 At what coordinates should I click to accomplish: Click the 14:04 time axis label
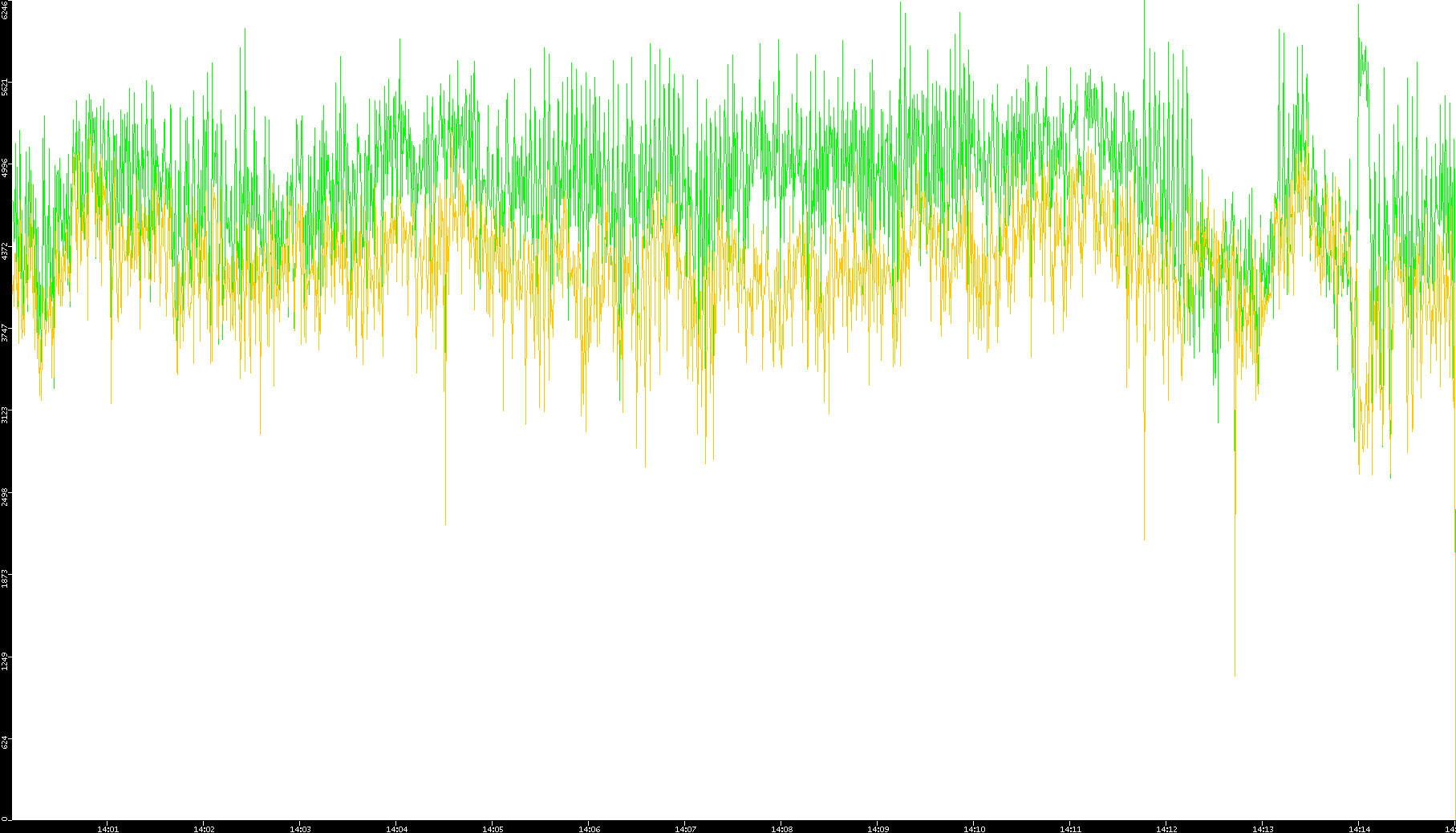(396, 828)
